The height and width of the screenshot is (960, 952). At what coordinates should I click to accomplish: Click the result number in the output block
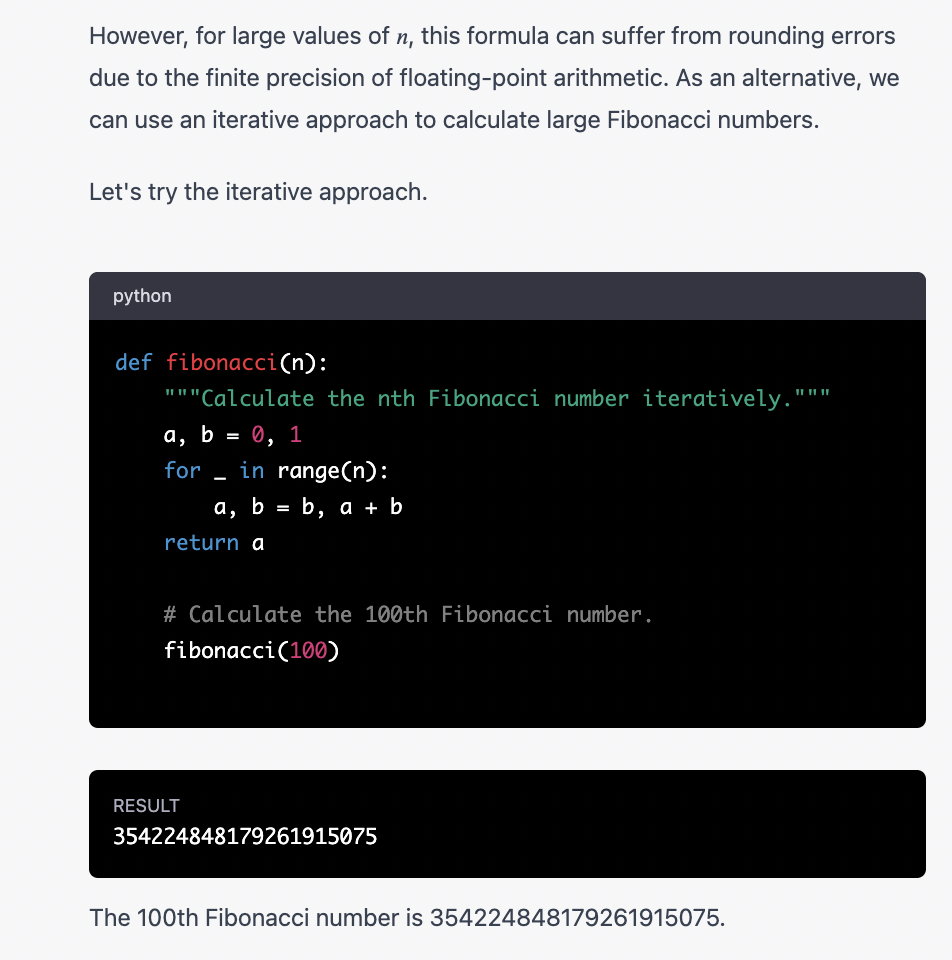coord(245,836)
